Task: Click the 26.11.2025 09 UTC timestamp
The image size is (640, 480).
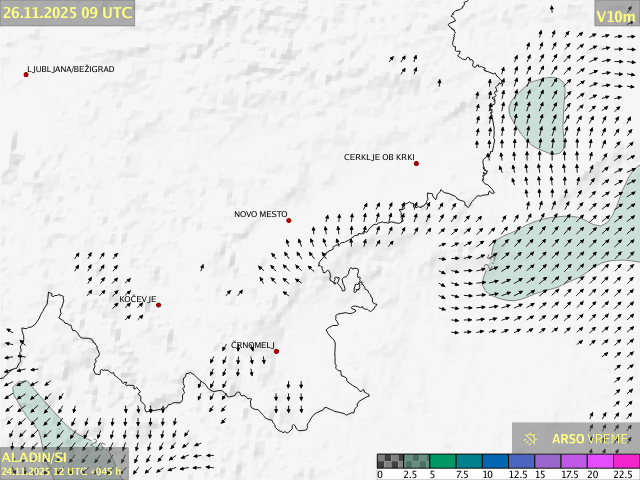Action: [x=67, y=13]
